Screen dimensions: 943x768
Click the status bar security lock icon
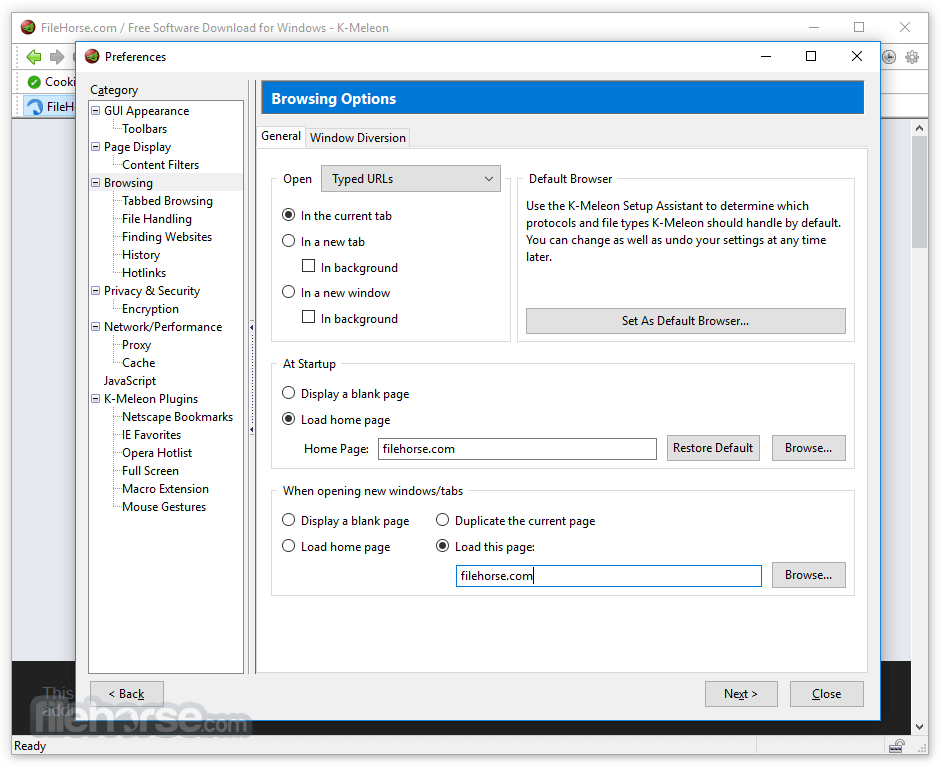point(897,746)
